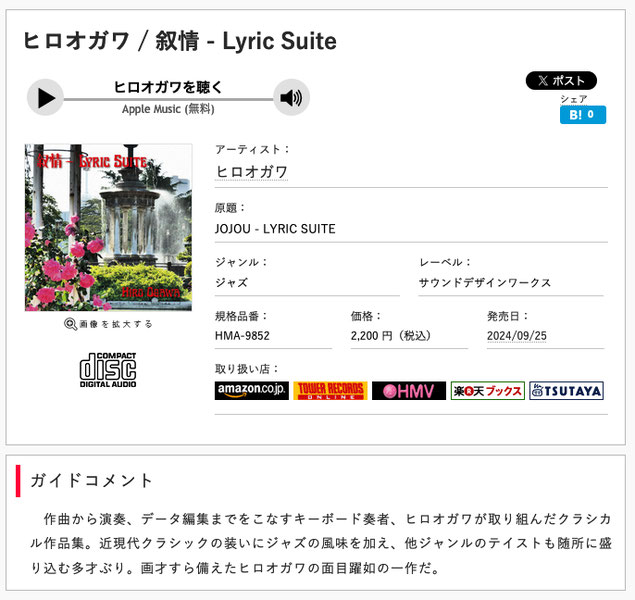The width and height of the screenshot is (635, 600).
Task: Open the 楽天ブックス store logo
Action: [488, 391]
